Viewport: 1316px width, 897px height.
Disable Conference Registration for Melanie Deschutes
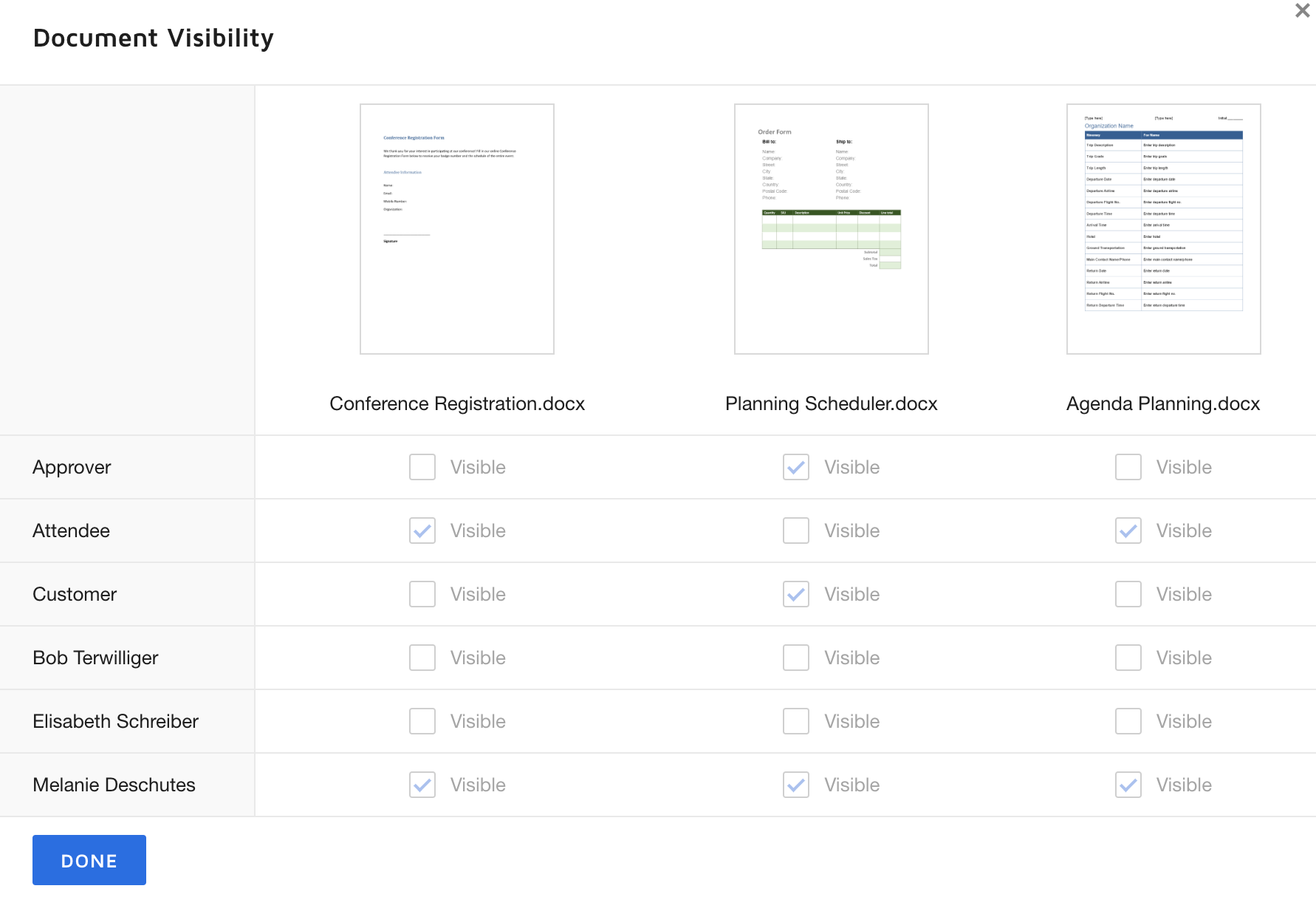422,784
